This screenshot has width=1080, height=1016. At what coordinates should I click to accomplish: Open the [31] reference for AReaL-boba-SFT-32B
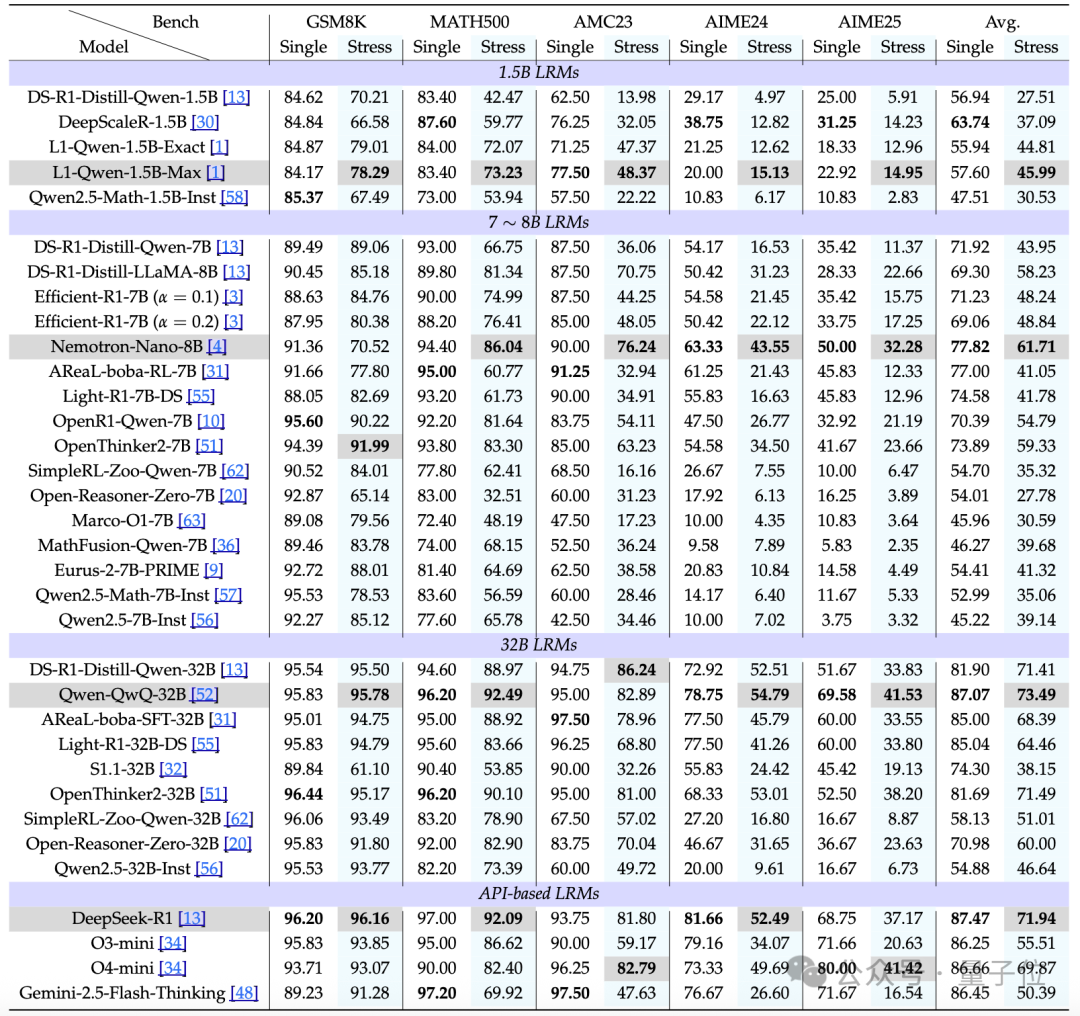click(x=222, y=719)
